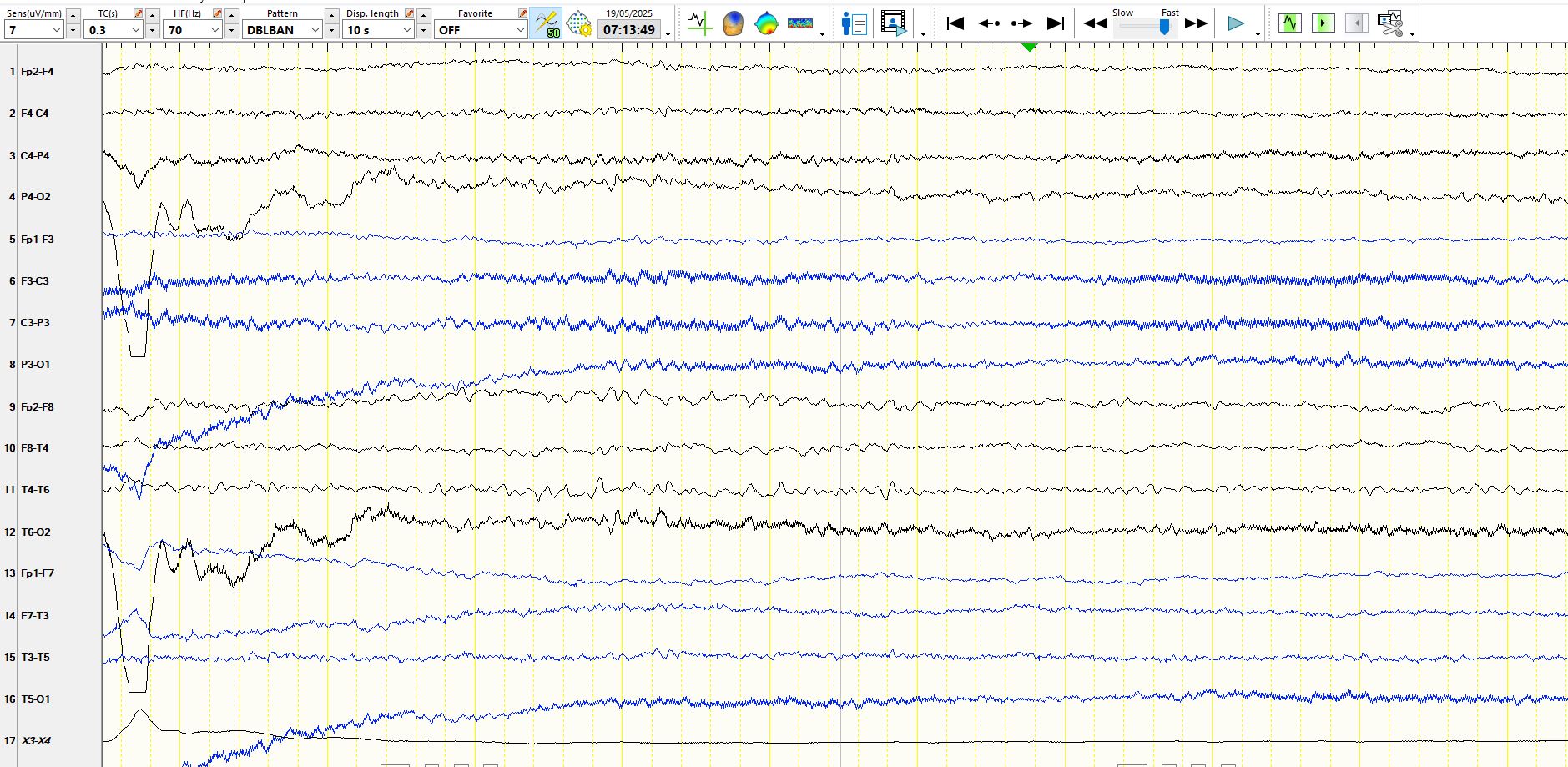Screen dimensions: 1568x767
Task: Edit the Favorite setting via pencil icon
Action: [x=522, y=13]
